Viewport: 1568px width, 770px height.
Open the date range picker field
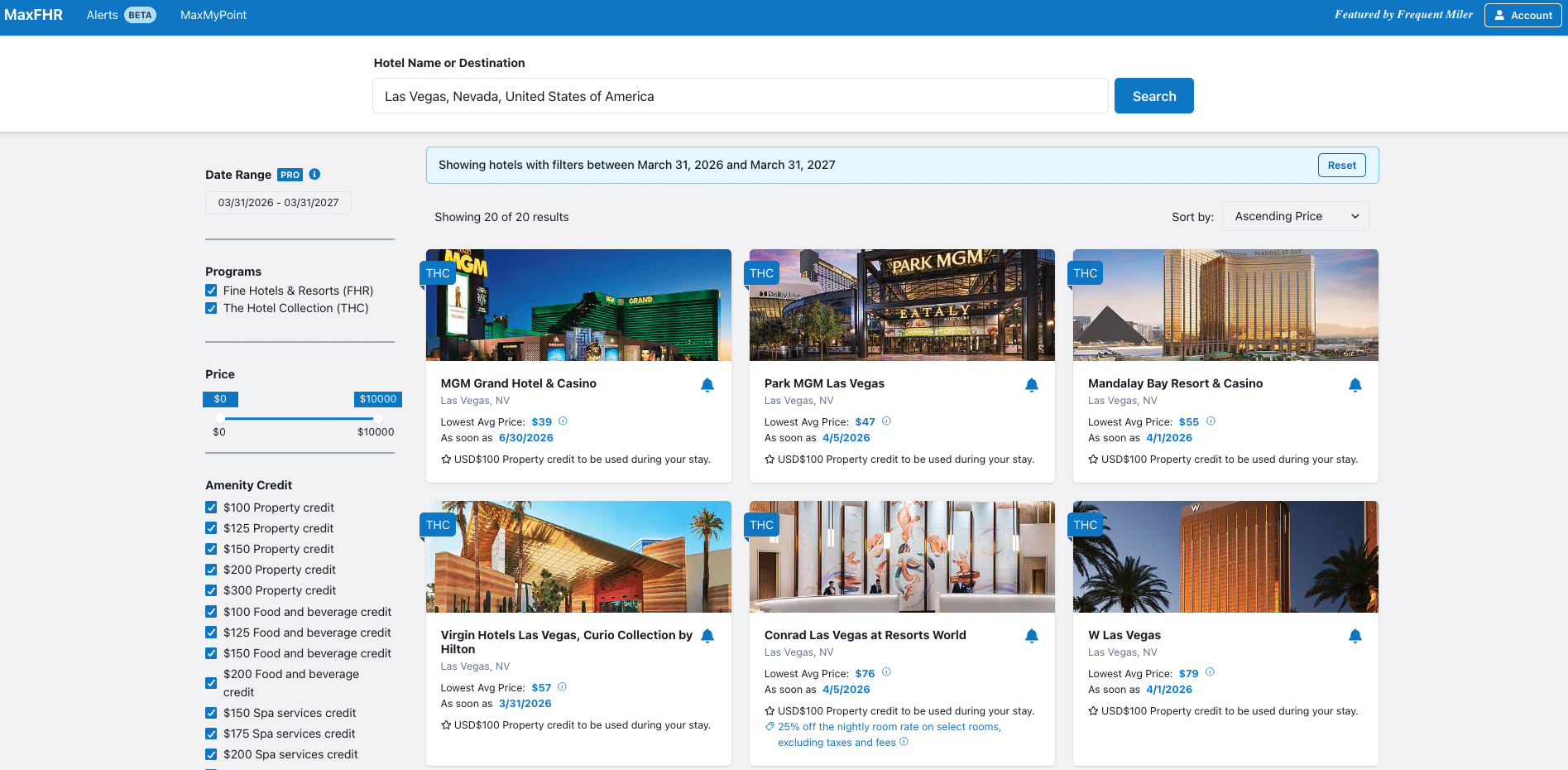point(278,203)
